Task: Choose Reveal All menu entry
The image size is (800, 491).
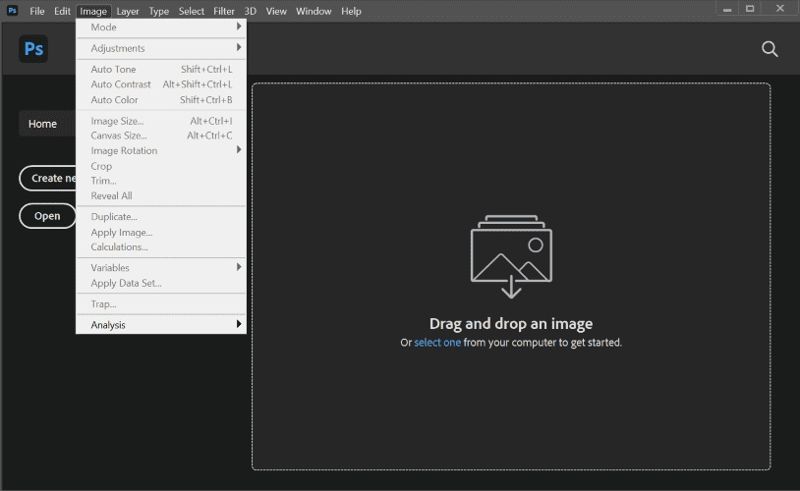Action: click(161, 195)
